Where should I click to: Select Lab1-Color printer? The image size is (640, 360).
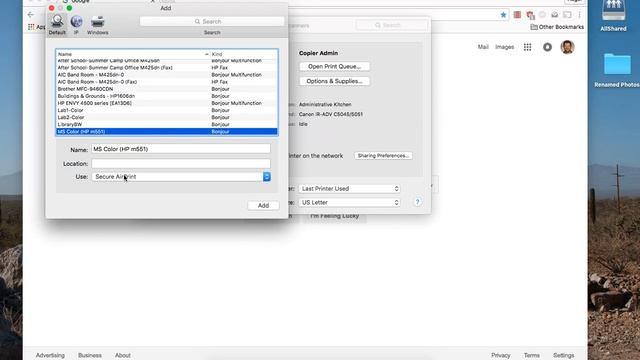pos(167,110)
